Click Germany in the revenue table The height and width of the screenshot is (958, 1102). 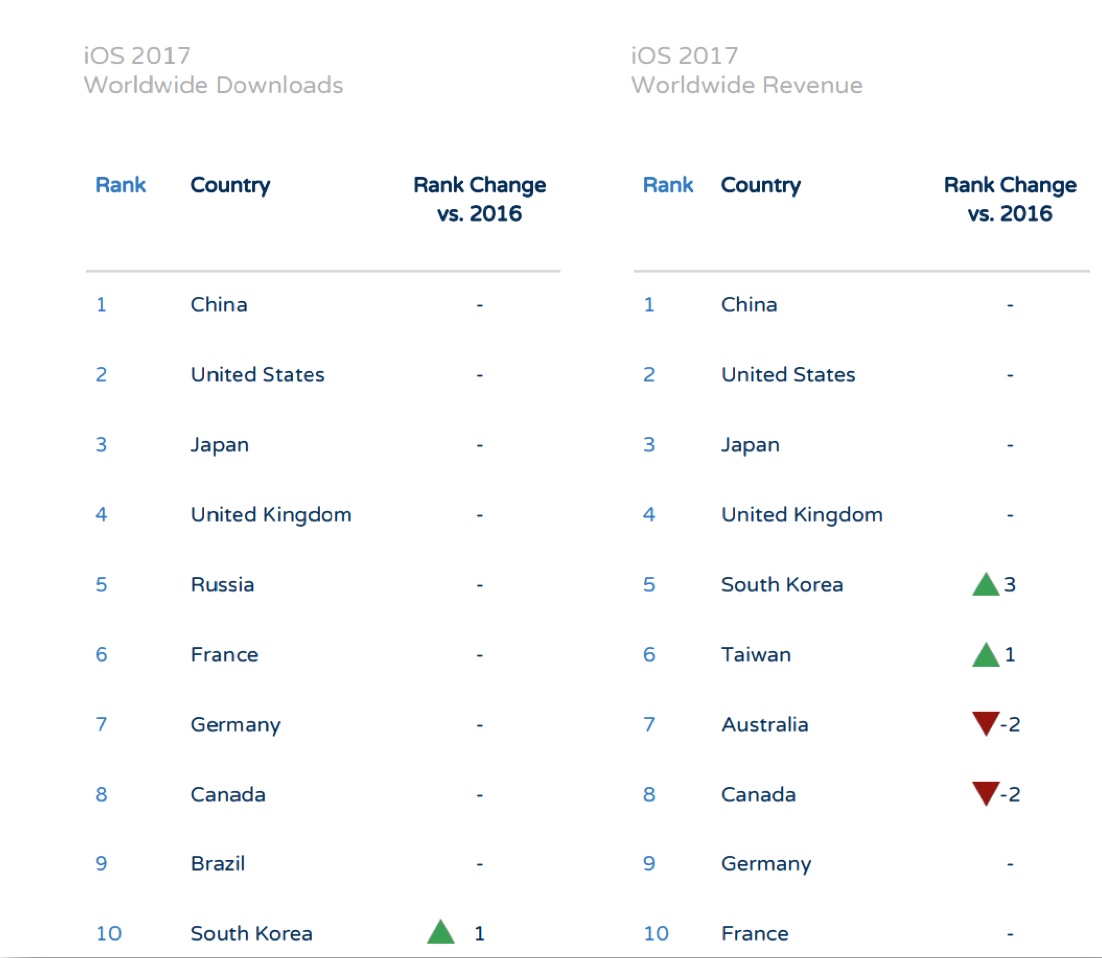click(x=765, y=864)
